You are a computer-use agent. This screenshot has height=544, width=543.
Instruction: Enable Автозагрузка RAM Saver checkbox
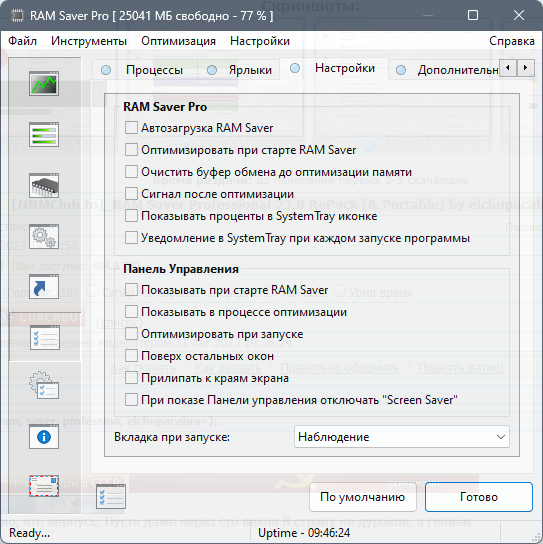coord(131,128)
